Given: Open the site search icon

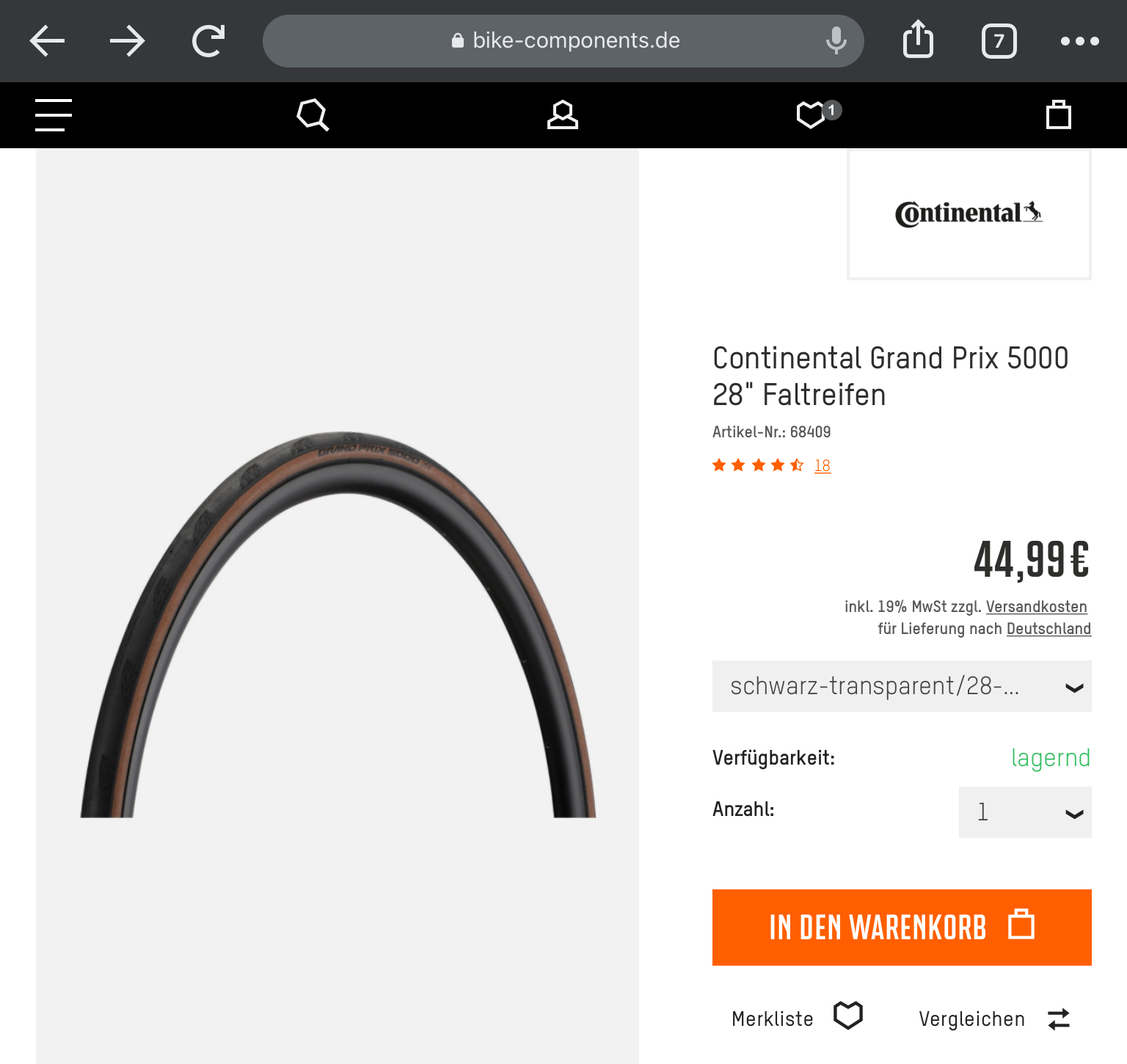Looking at the screenshot, I should tap(313, 115).
